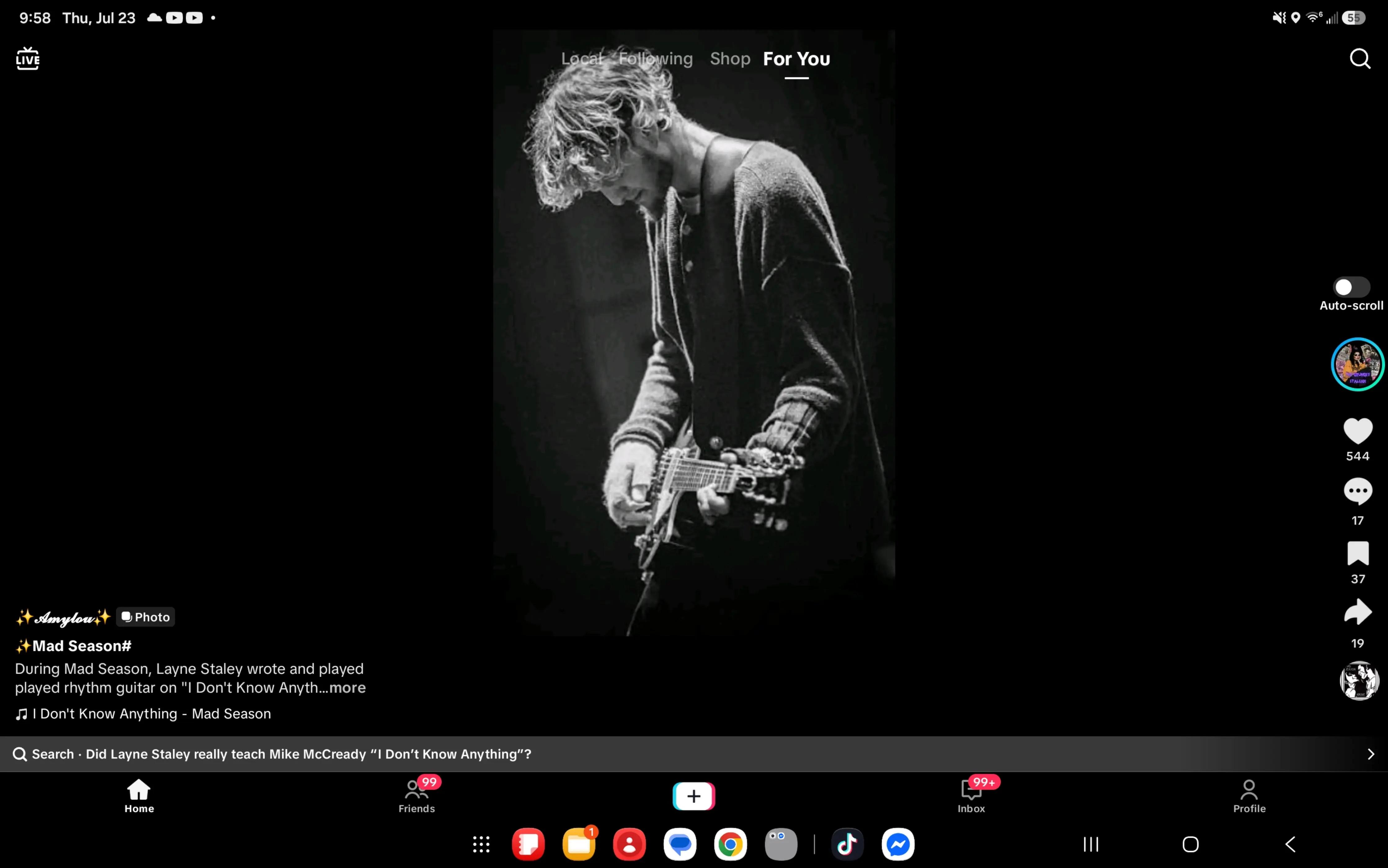1388x868 pixels.
Task: Go to the Profile tab
Action: (x=1249, y=796)
